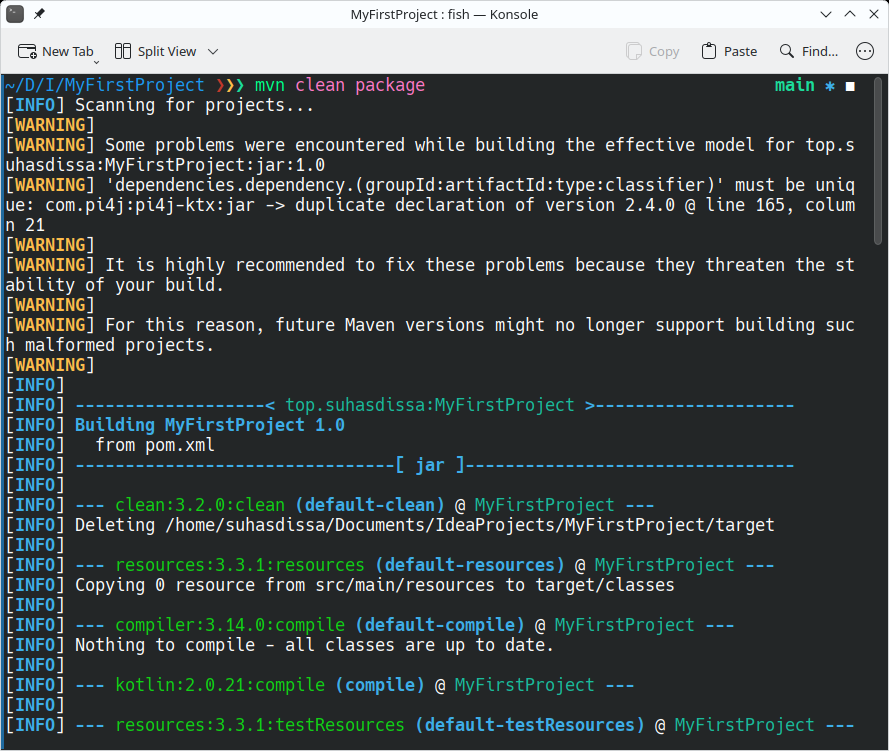This screenshot has height=751, width=889.
Task: Click the 'duplicate declaration of version 2.4.0' text
Action: tap(485, 205)
